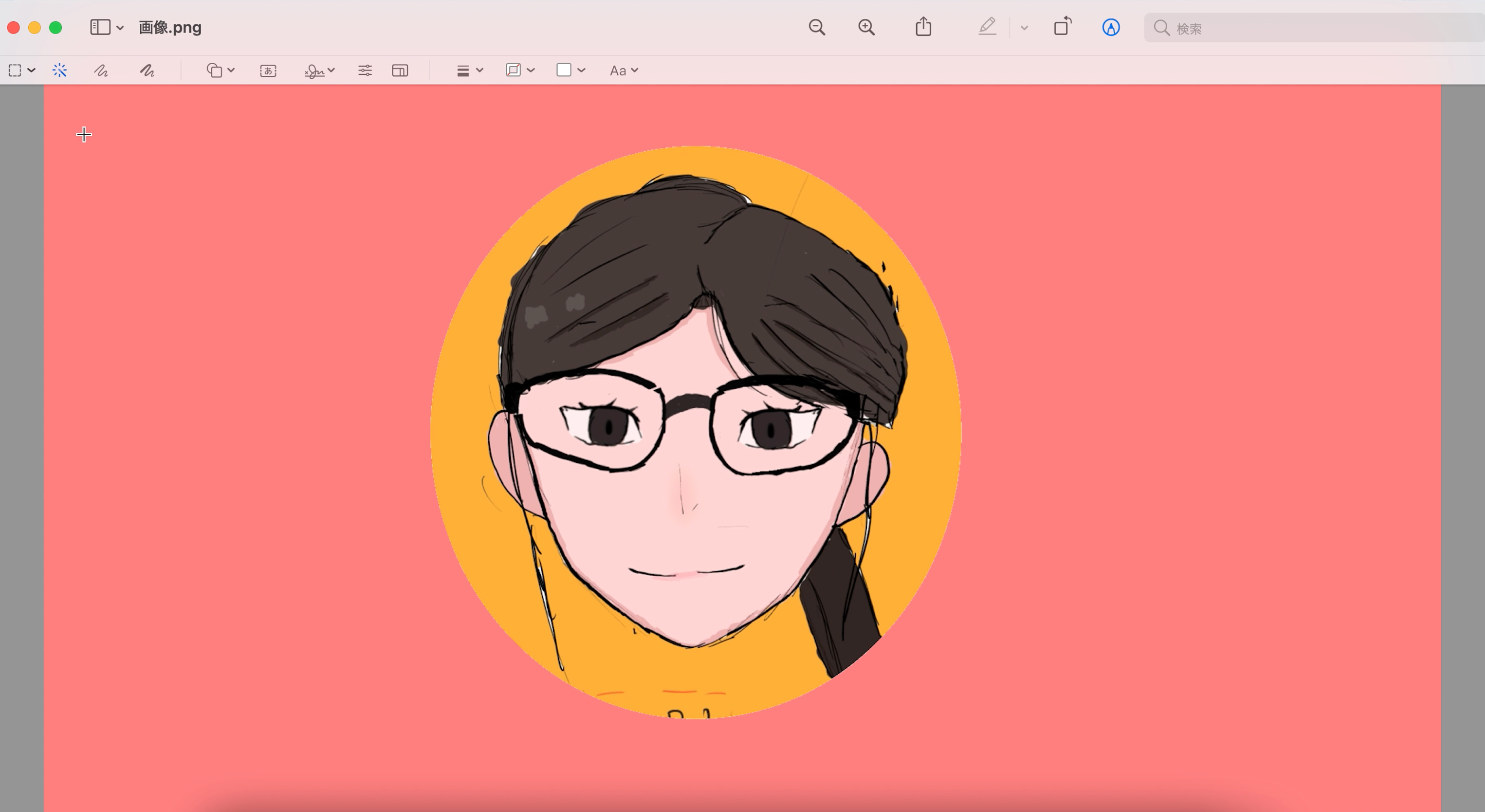Expand the Shapes dropdown arrow
This screenshot has width=1485, height=812.
tap(231, 70)
